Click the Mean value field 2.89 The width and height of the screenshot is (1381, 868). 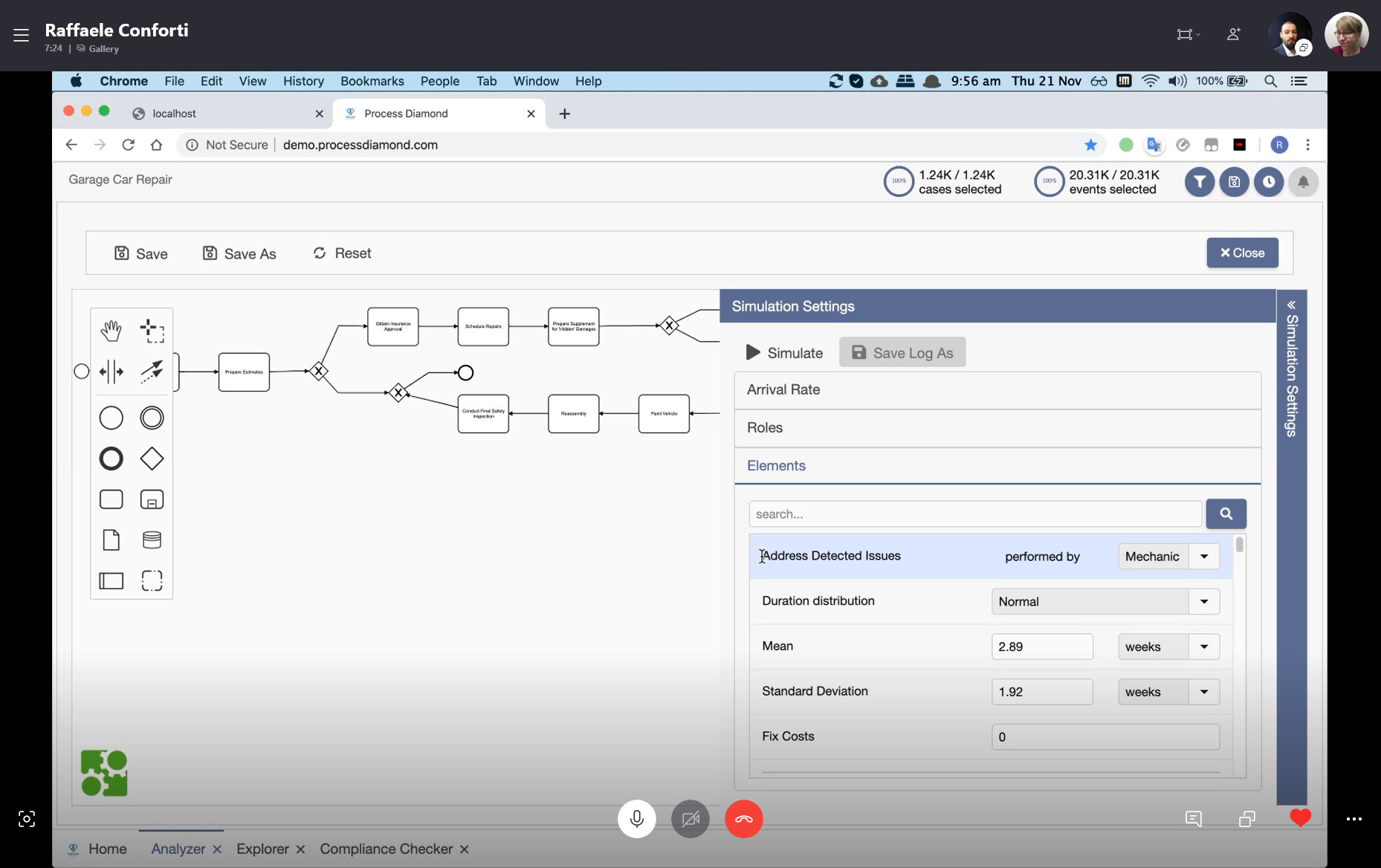(1042, 647)
